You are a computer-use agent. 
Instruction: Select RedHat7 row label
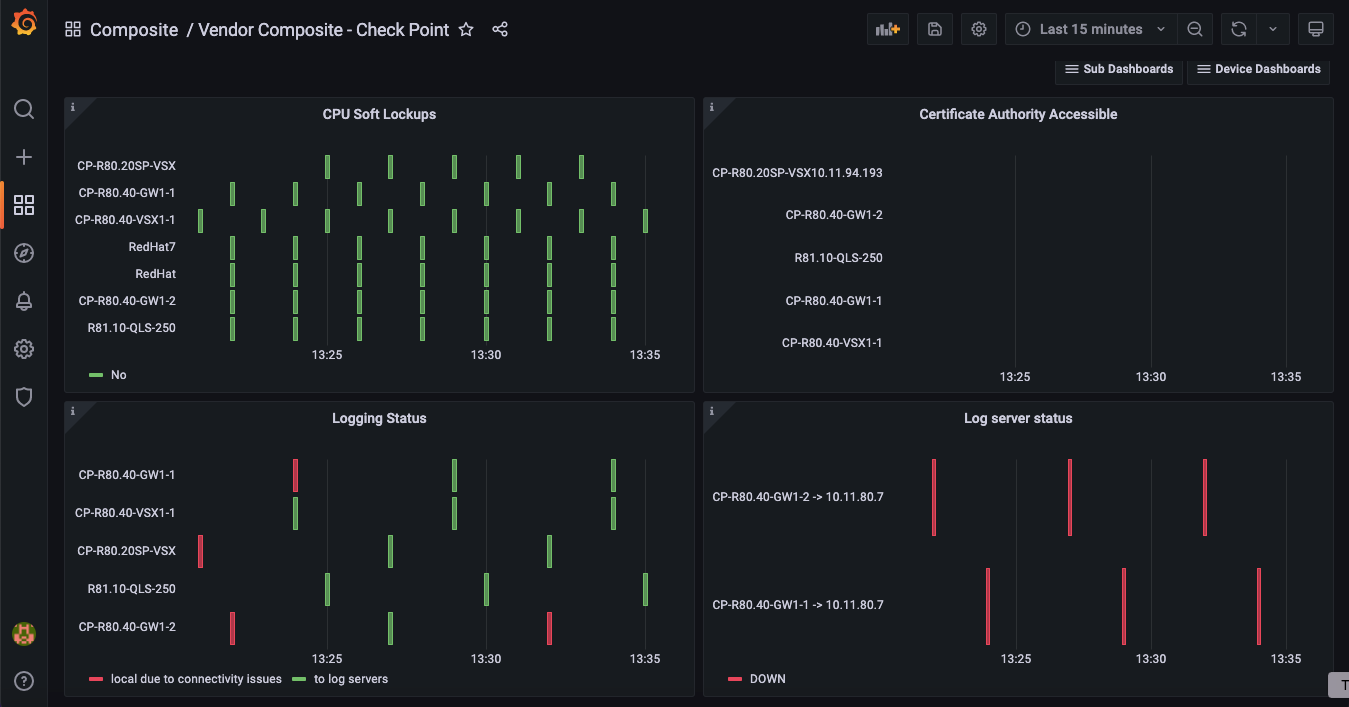[152, 247]
